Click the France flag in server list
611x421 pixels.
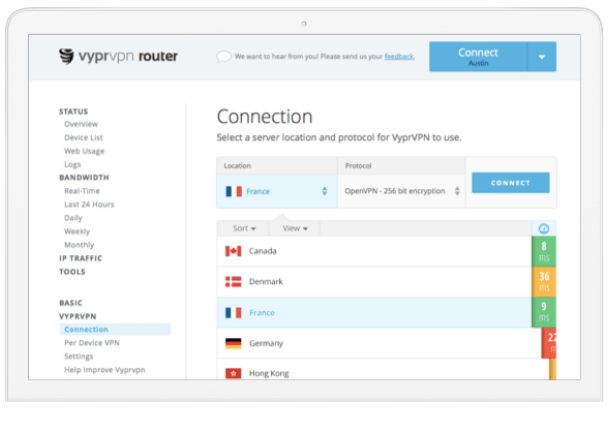[x=233, y=313]
